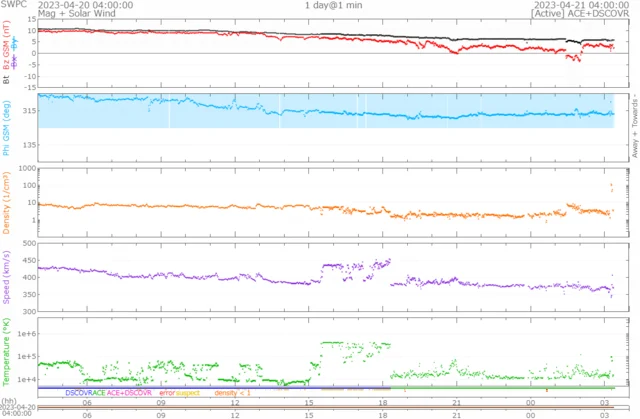
Task: Click the 'Temperature (°K)' axis label
Action: [7, 350]
